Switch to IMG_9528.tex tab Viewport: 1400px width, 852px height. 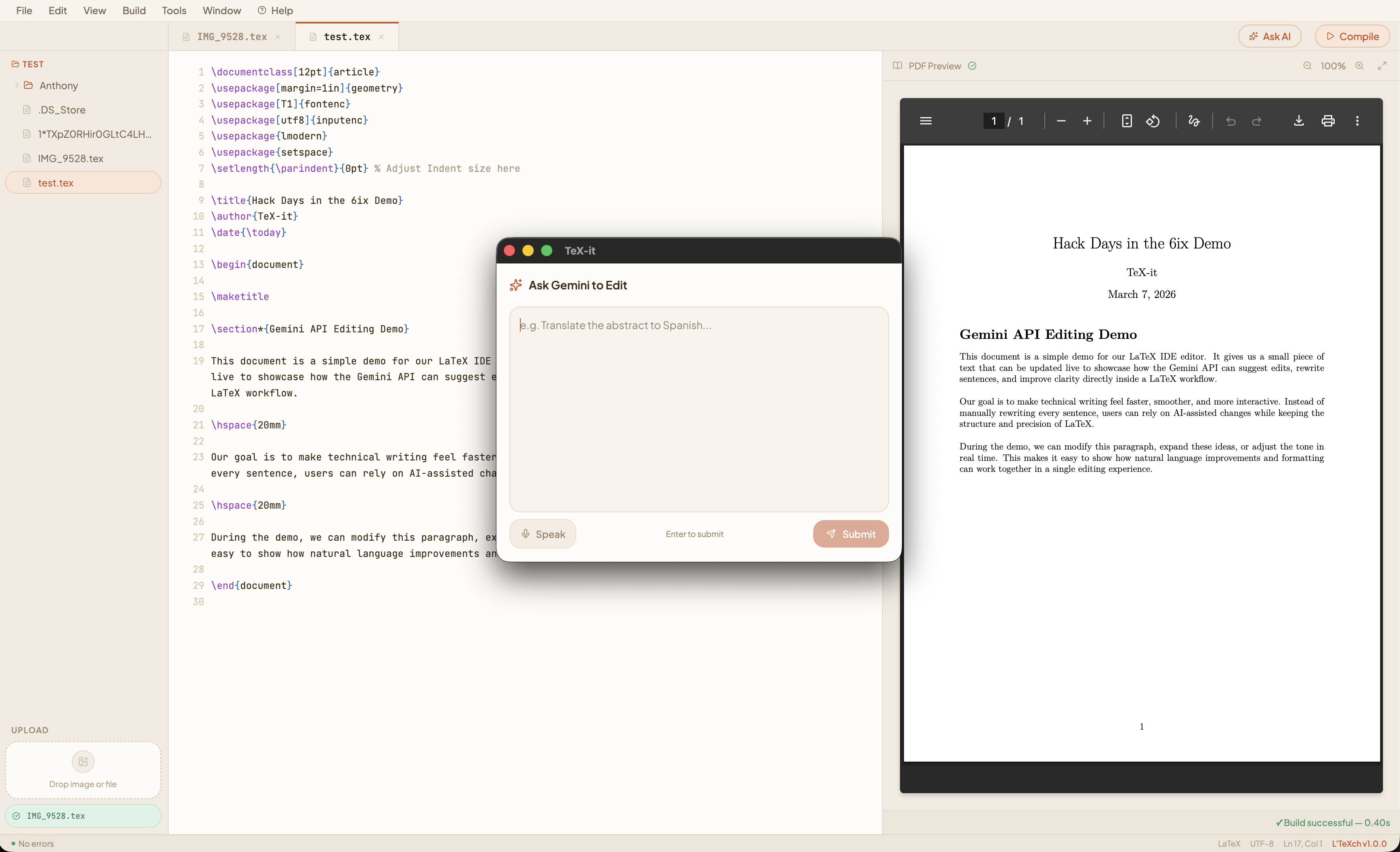pyautogui.click(x=232, y=37)
